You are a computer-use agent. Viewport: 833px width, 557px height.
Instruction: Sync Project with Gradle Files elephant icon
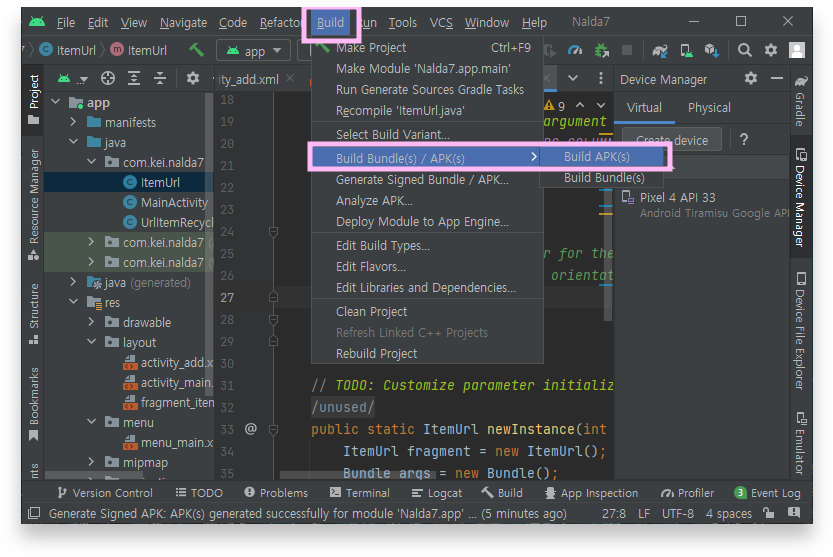tap(660, 50)
